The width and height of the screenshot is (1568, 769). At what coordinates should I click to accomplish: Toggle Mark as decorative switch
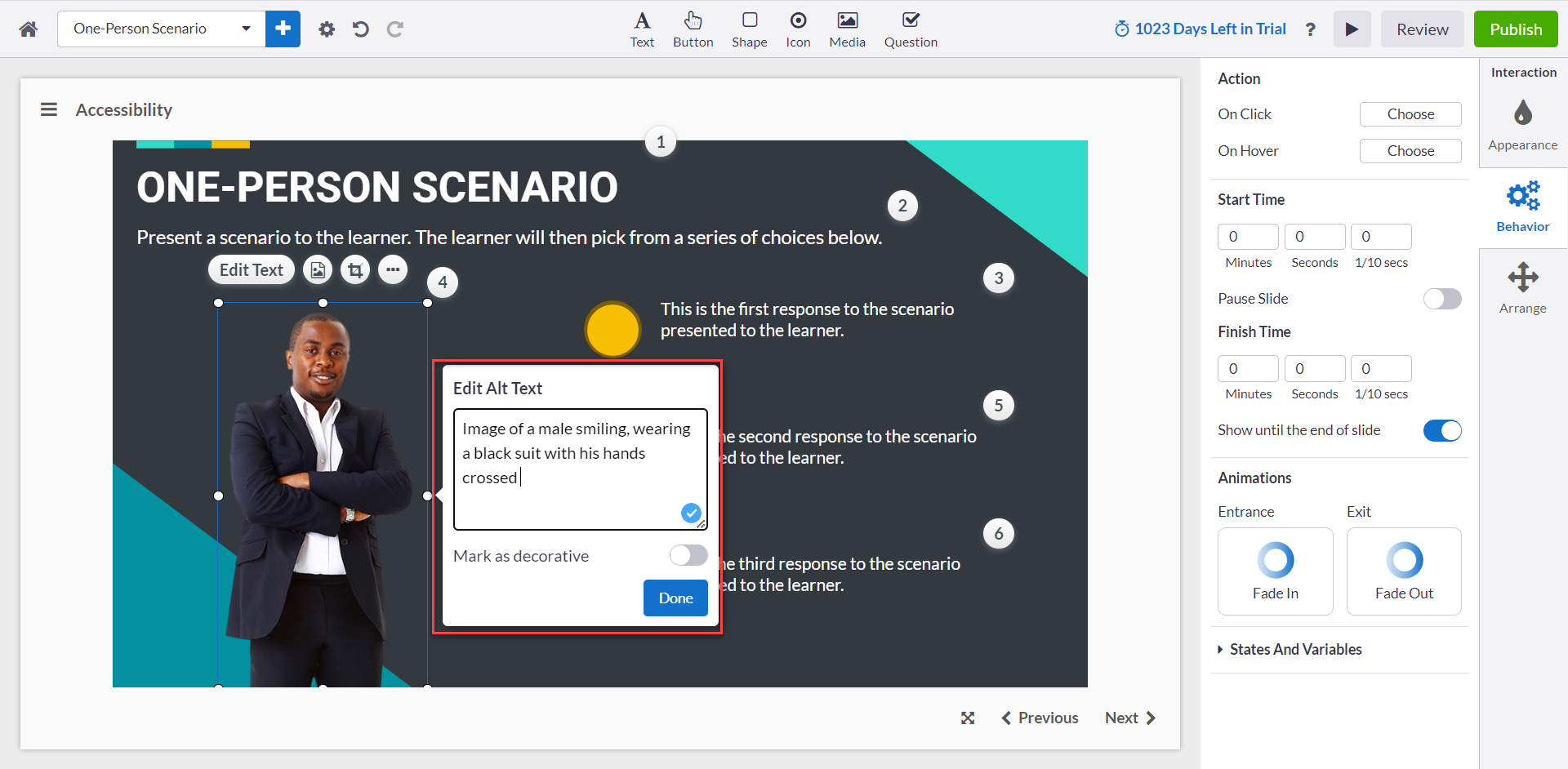(688, 555)
